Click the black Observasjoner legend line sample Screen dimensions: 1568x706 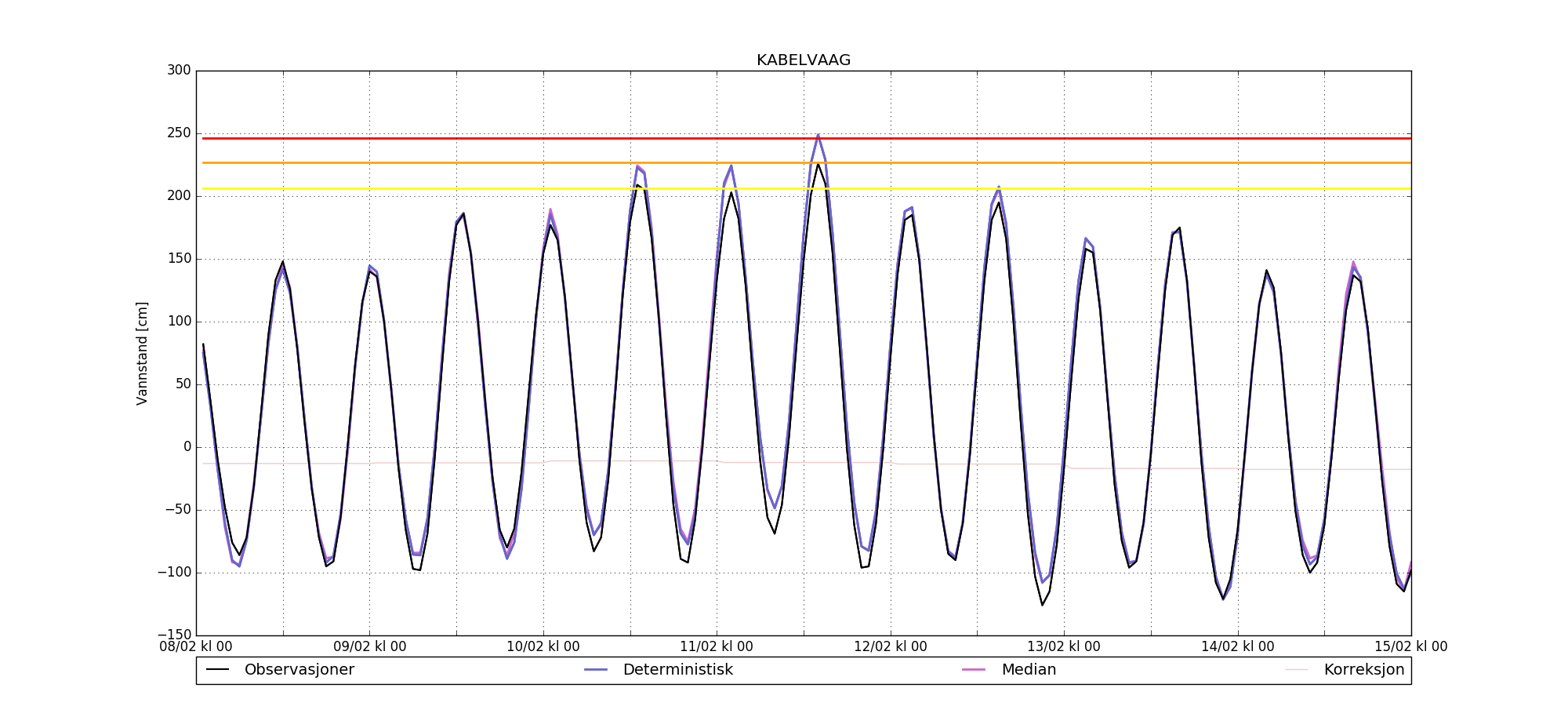[217, 670]
